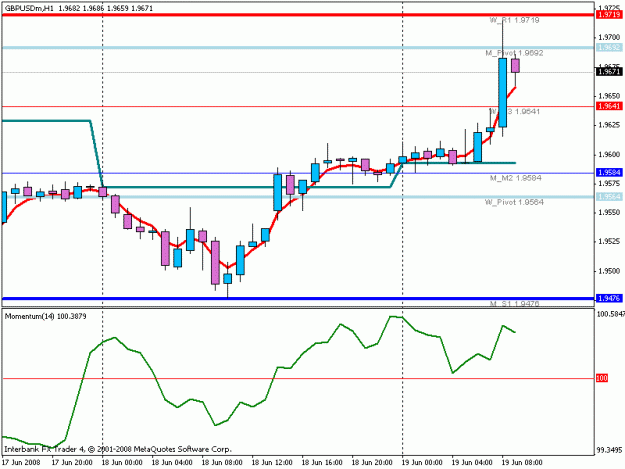Select the red 100 level tag
The width and height of the screenshot is (625, 469).
click(602, 378)
